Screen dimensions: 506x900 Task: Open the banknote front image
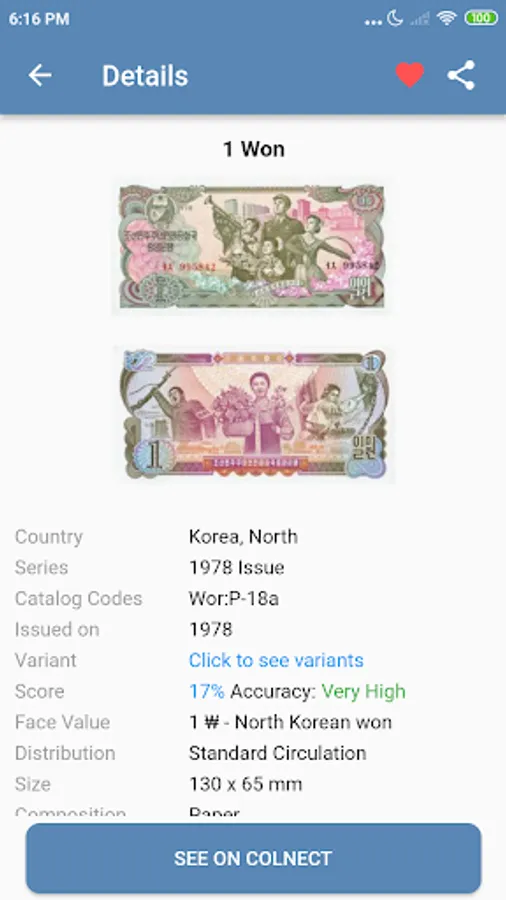tap(253, 246)
